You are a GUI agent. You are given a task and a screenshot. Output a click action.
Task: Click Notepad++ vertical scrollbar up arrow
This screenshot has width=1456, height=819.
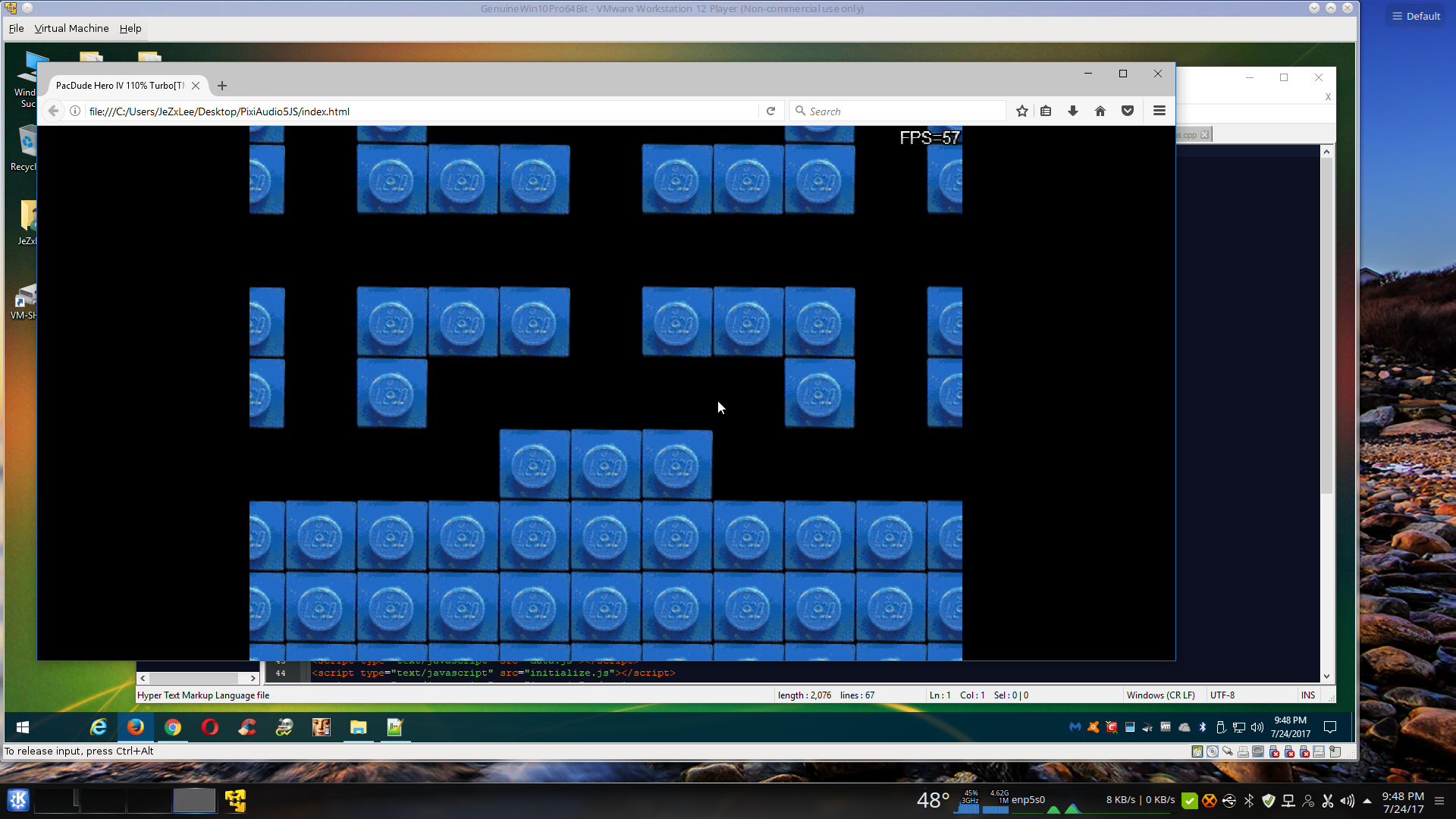1326,152
